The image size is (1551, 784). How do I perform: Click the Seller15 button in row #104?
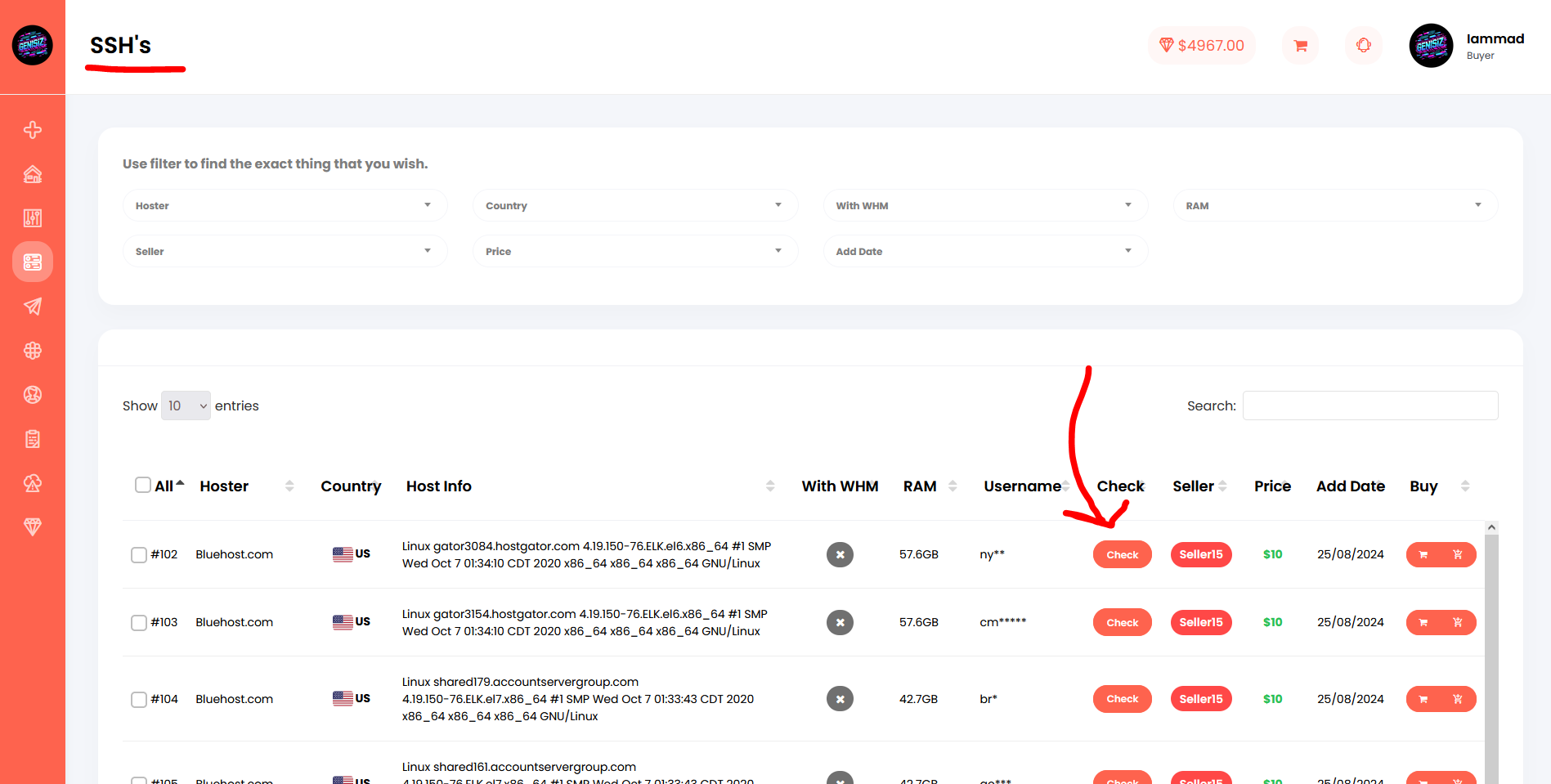click(1201, 699)
